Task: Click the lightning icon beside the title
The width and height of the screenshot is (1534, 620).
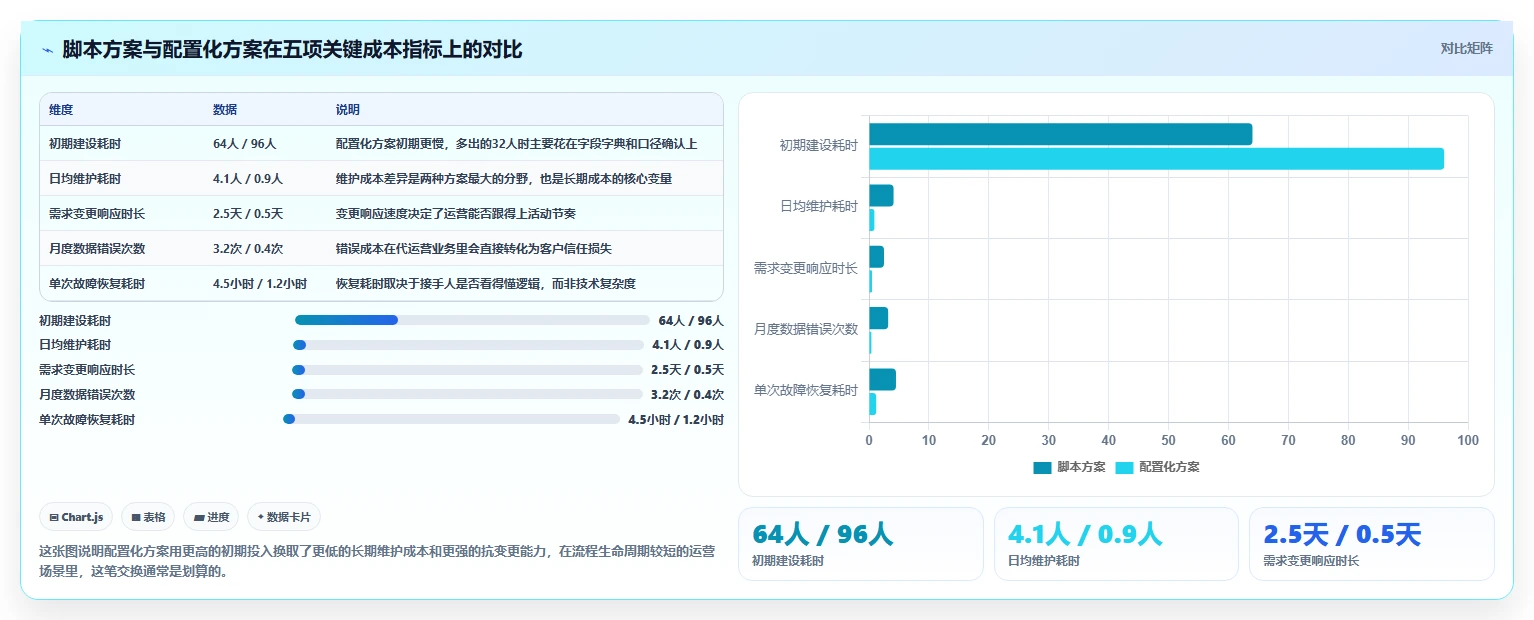Action: click(x=47, y=50)
